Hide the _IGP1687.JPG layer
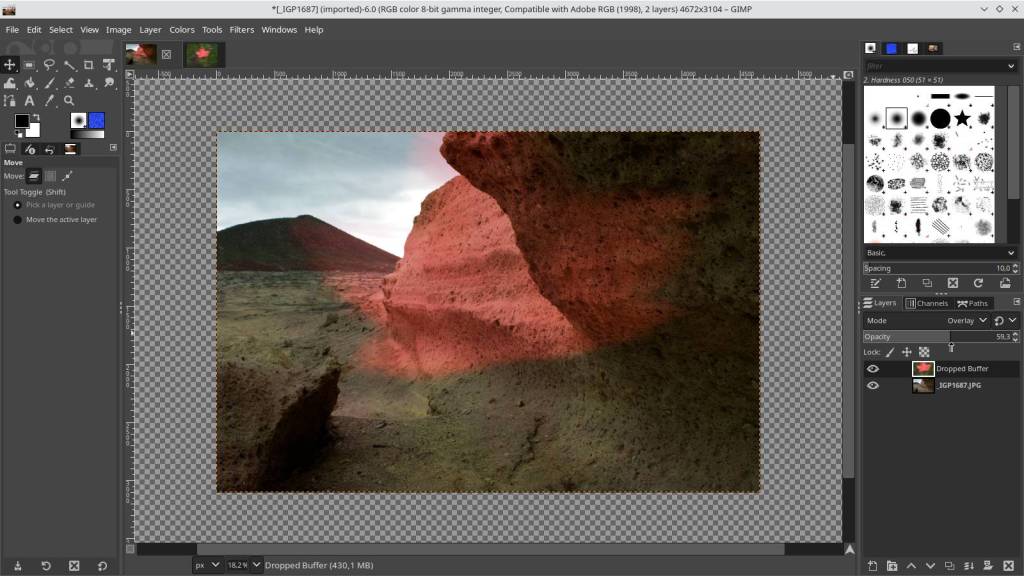1024x576 pixels. (x=872, y=386)
